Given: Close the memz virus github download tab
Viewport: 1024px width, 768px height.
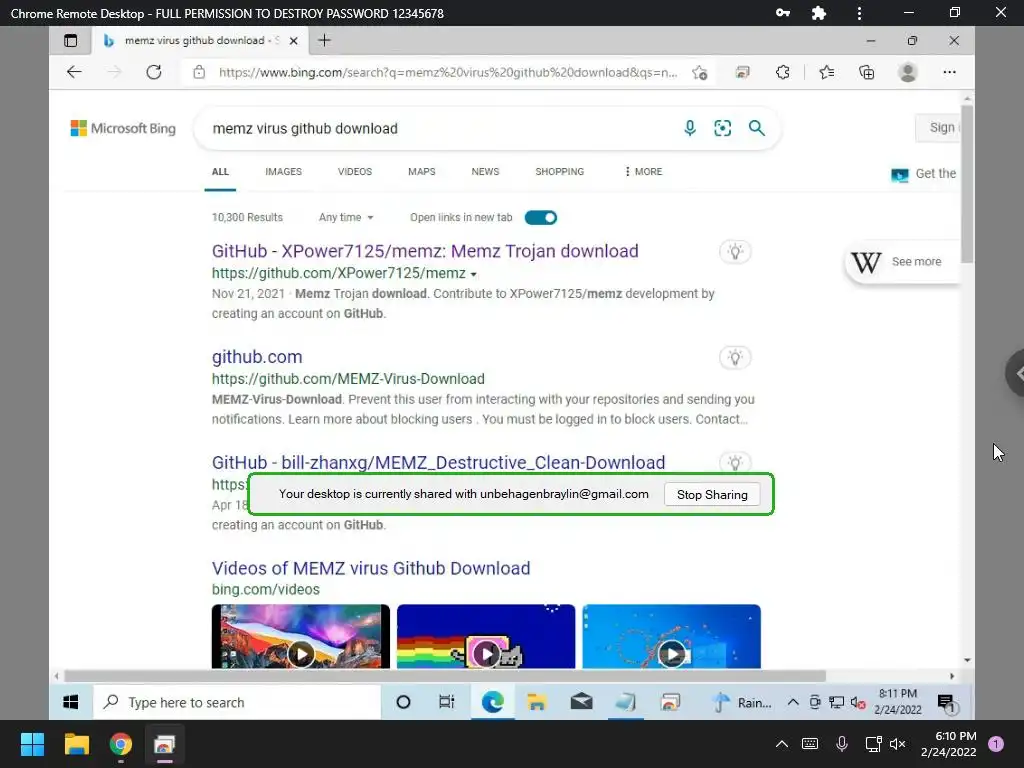Looking at the screenshot, I should coord(293,40).
